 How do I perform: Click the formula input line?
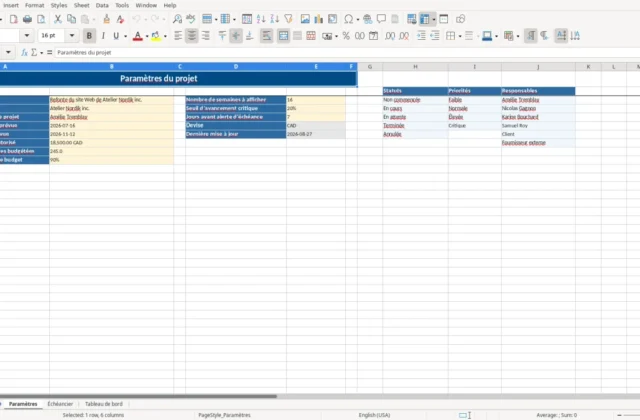[x=347, y=52]
